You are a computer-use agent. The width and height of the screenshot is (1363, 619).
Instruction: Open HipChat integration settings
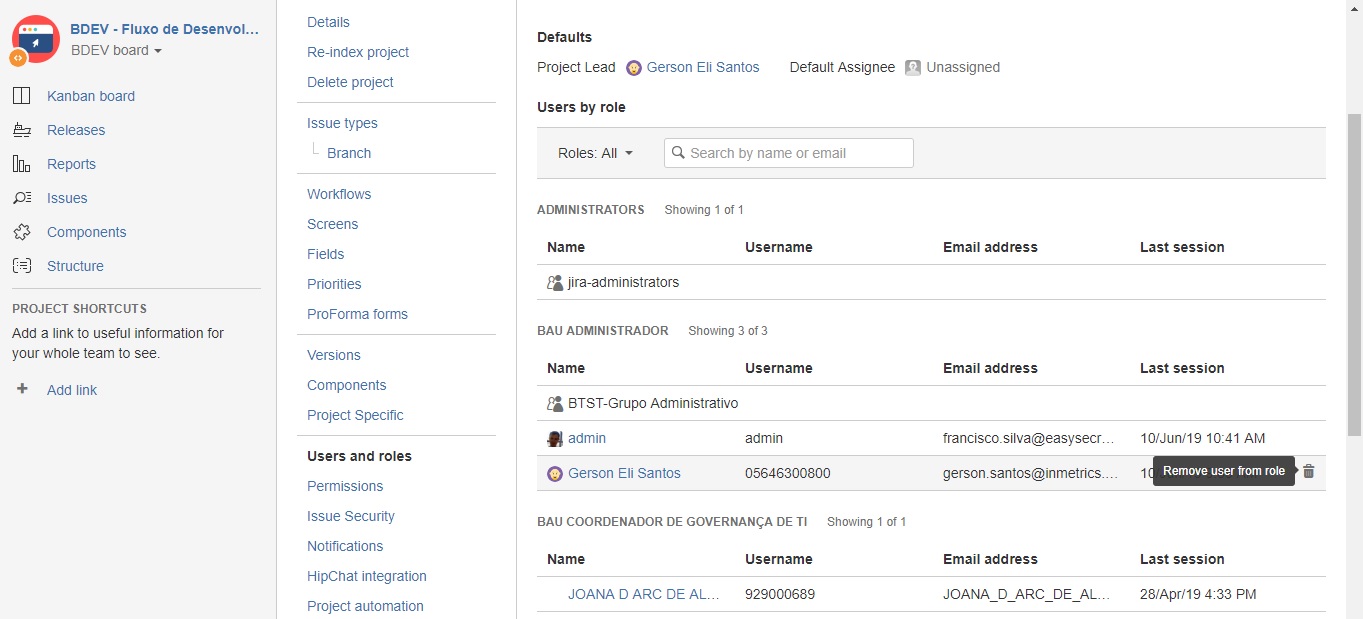pyautogui.click(x=367, y=576)
